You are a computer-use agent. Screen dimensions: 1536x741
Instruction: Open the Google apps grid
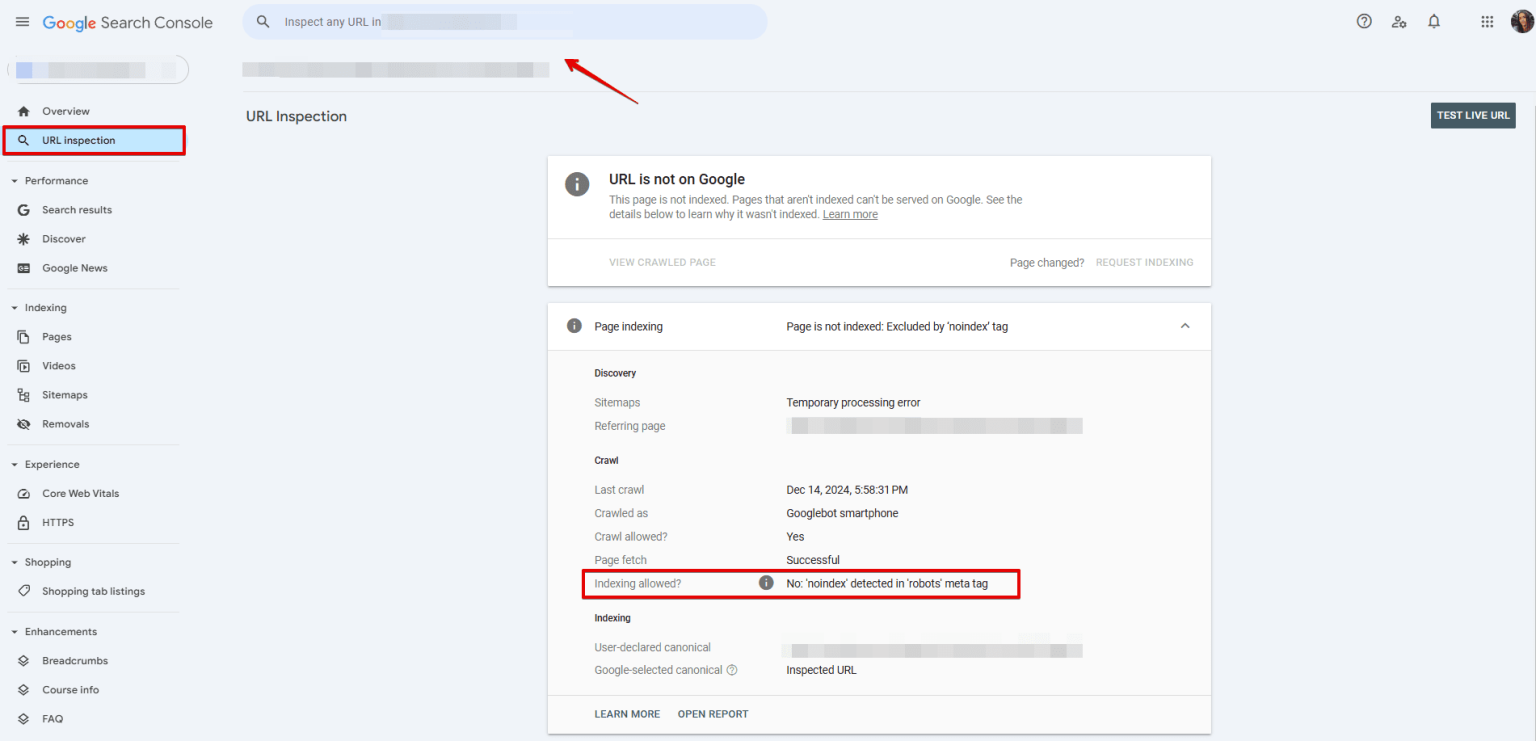click(x=1487, y=21)
